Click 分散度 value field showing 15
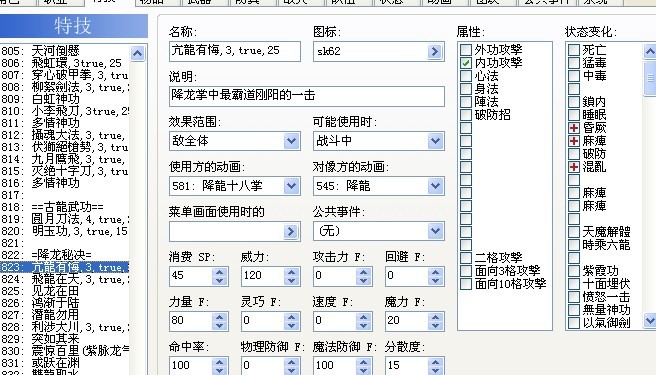The width and height of the screenshot is (656, 375). (407, 365)
